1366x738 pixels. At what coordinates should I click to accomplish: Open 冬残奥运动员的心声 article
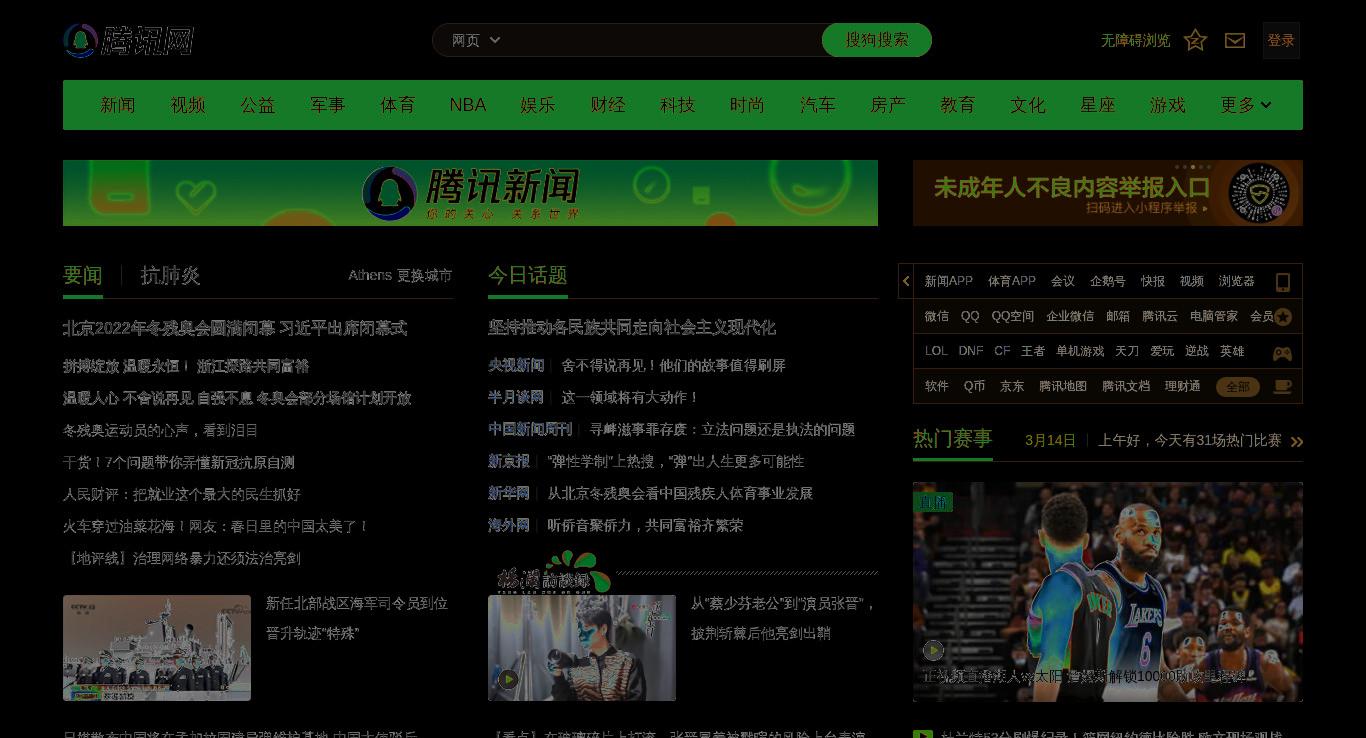(x=161, y=430)
